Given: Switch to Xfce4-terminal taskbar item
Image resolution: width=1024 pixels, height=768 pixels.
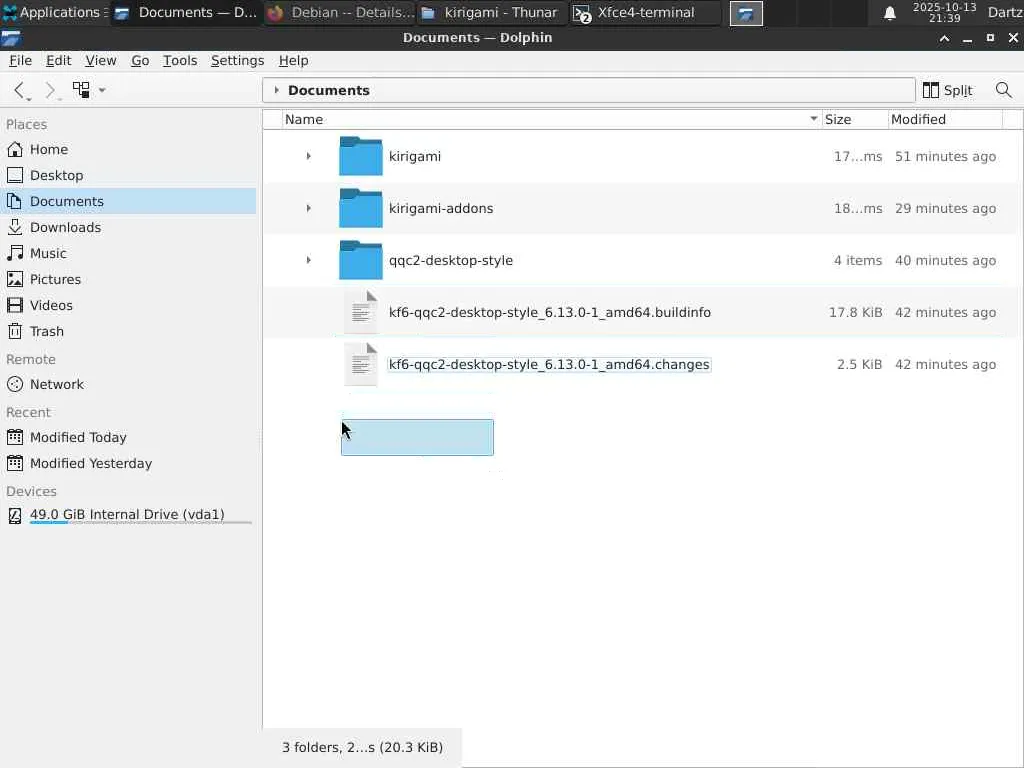Looking at the screenshot, I should pyautogui.click(x=646, y=12).
